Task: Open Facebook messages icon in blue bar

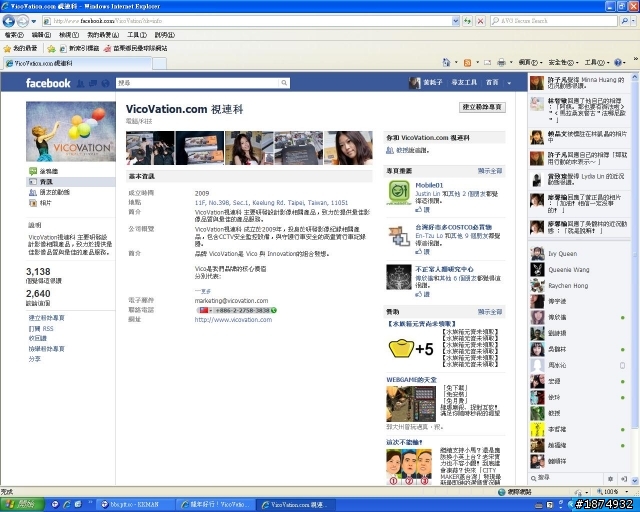Action: [x=93, y=83]
